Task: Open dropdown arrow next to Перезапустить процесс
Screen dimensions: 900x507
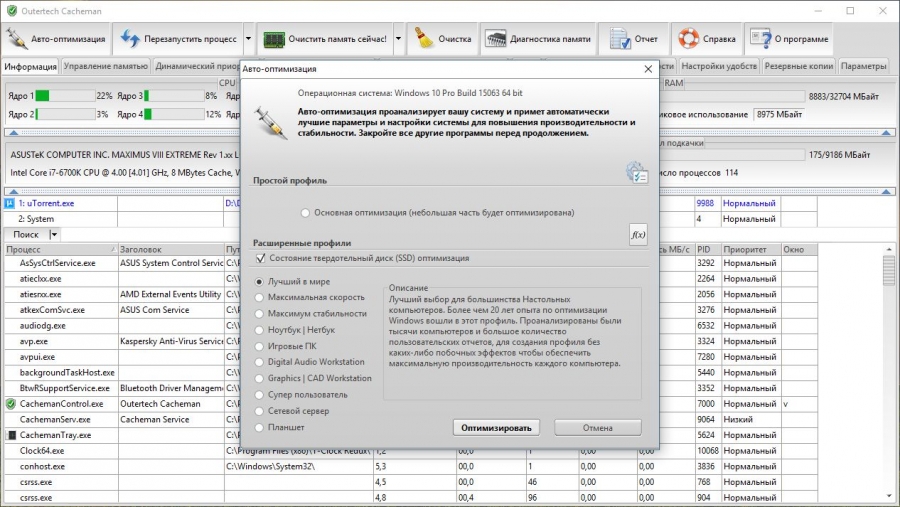Action: 249,39
